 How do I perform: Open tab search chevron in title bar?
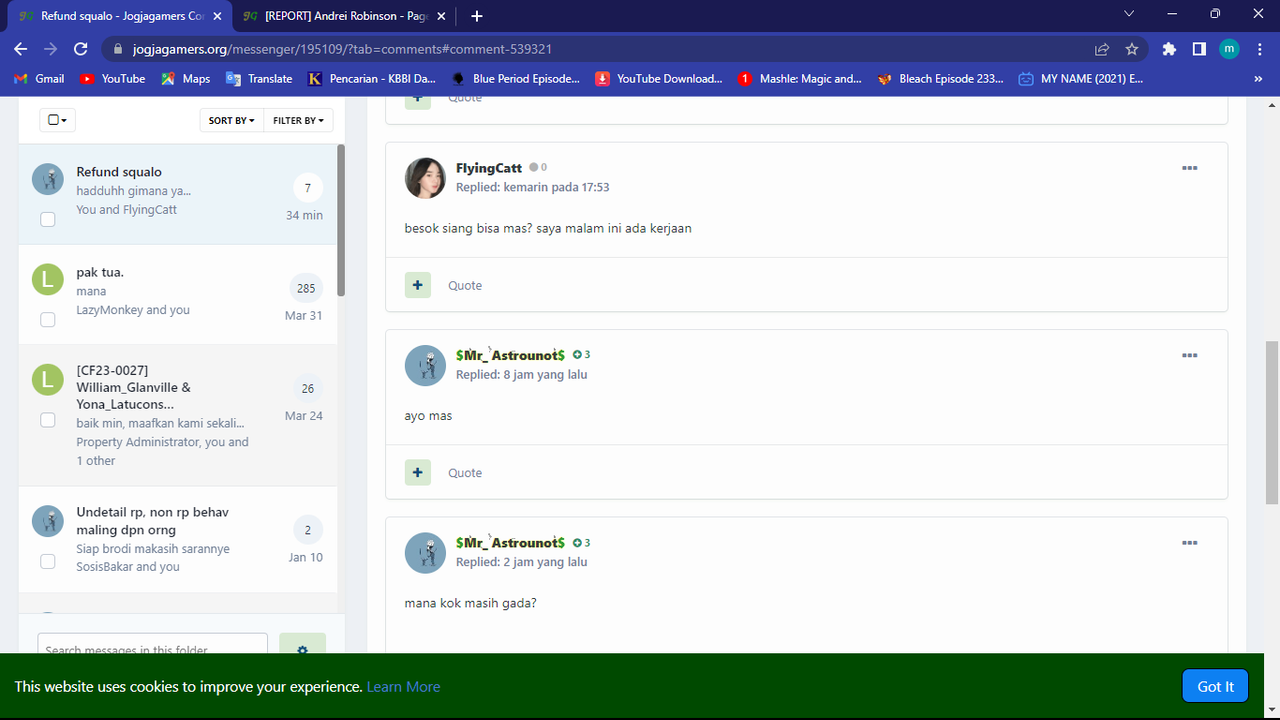[1129, 14]
